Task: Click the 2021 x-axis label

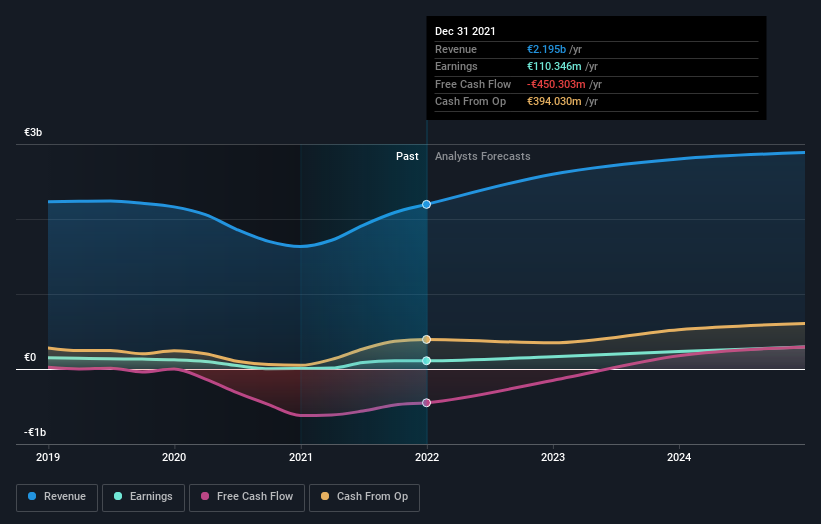Action: (301, 458)
